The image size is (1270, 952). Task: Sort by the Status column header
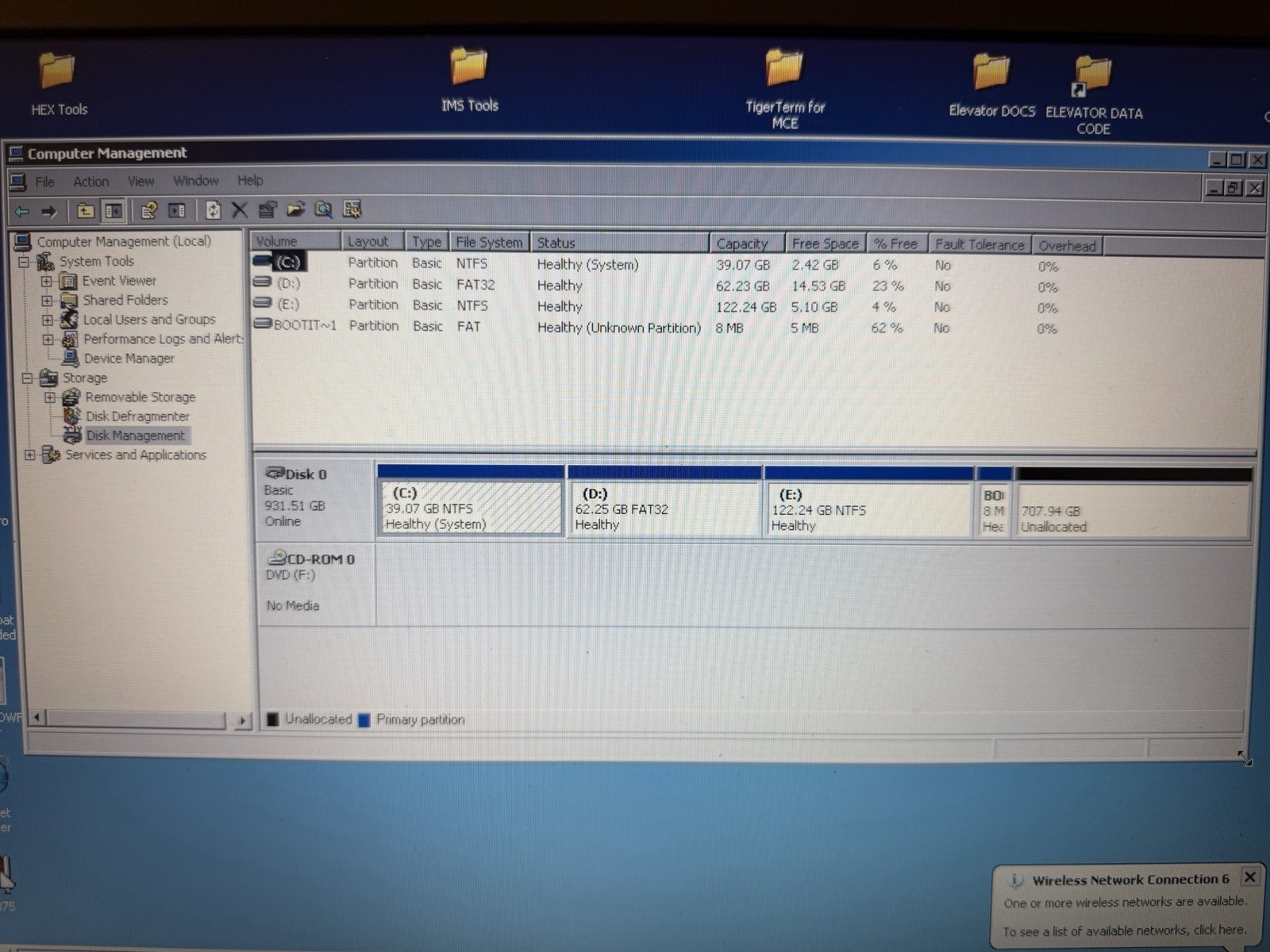pos(620,243)
